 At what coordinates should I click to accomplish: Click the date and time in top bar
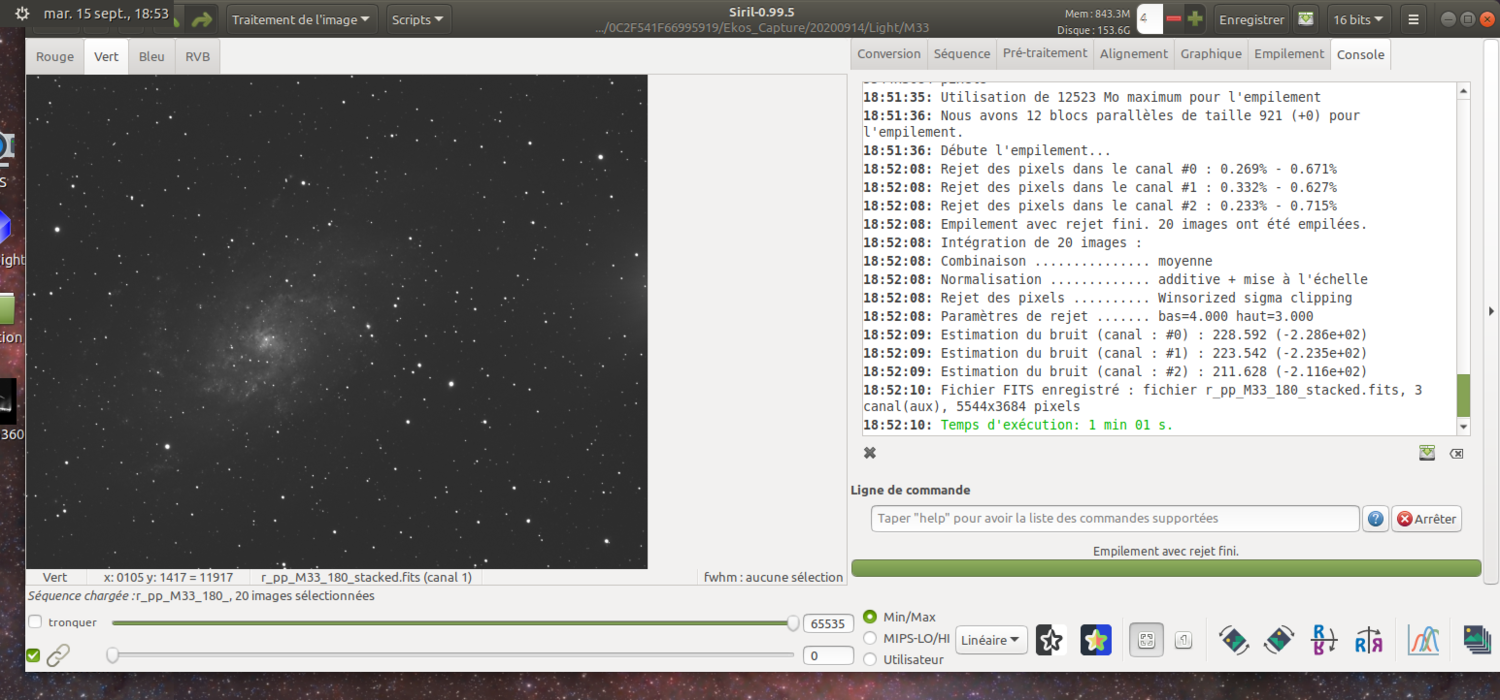(x=106, y=14)
